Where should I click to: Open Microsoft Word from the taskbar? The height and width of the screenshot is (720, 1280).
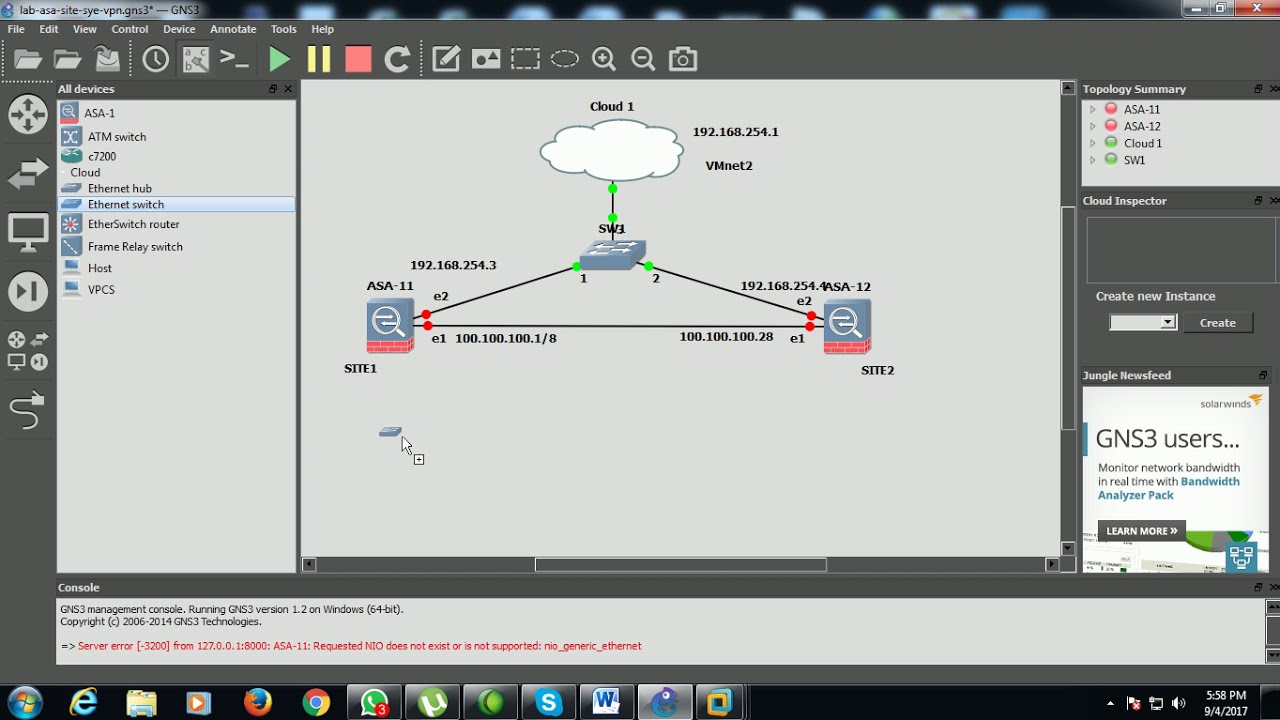(606, 703)
